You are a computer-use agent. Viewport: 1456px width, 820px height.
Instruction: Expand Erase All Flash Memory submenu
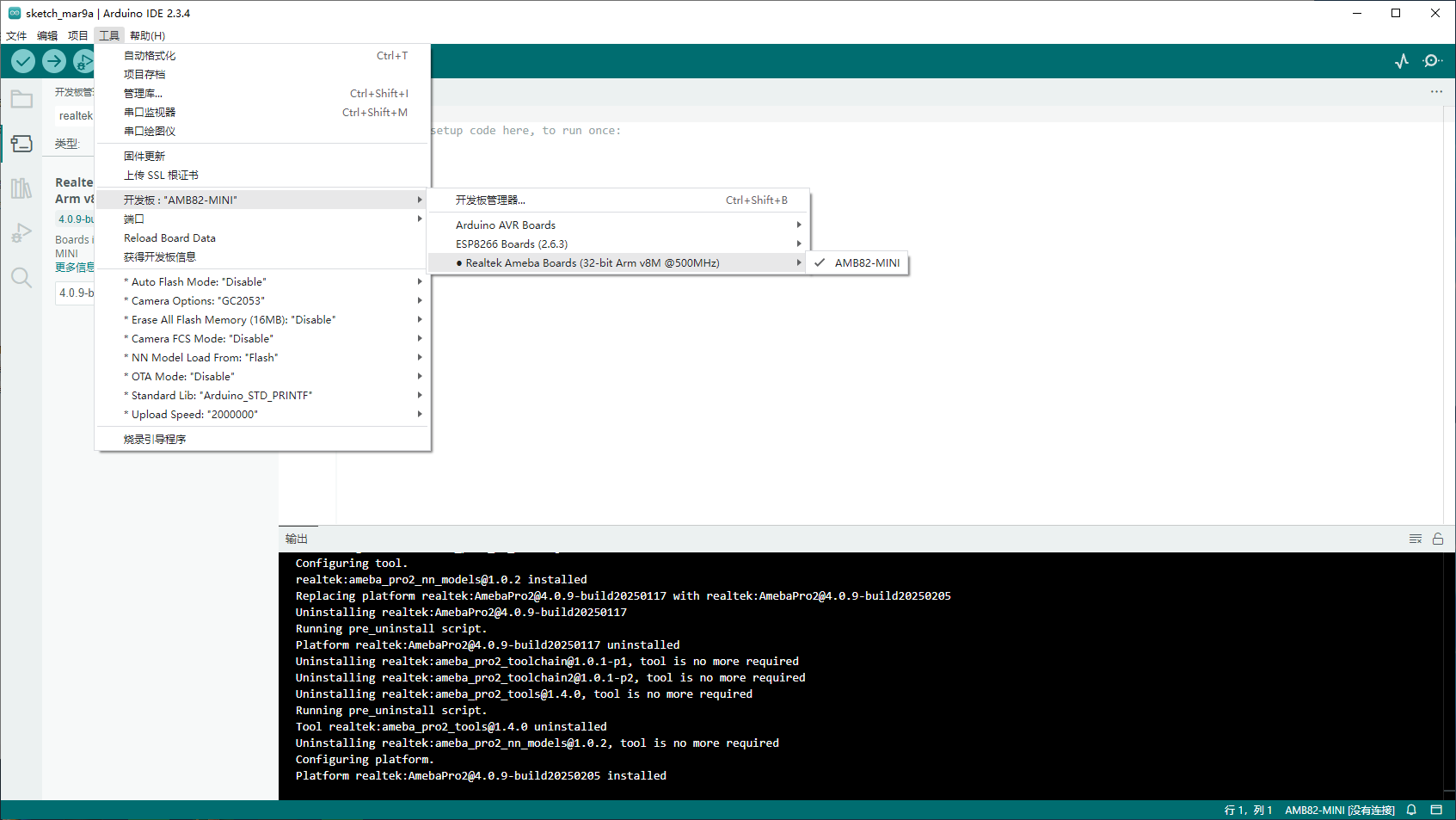262,320
